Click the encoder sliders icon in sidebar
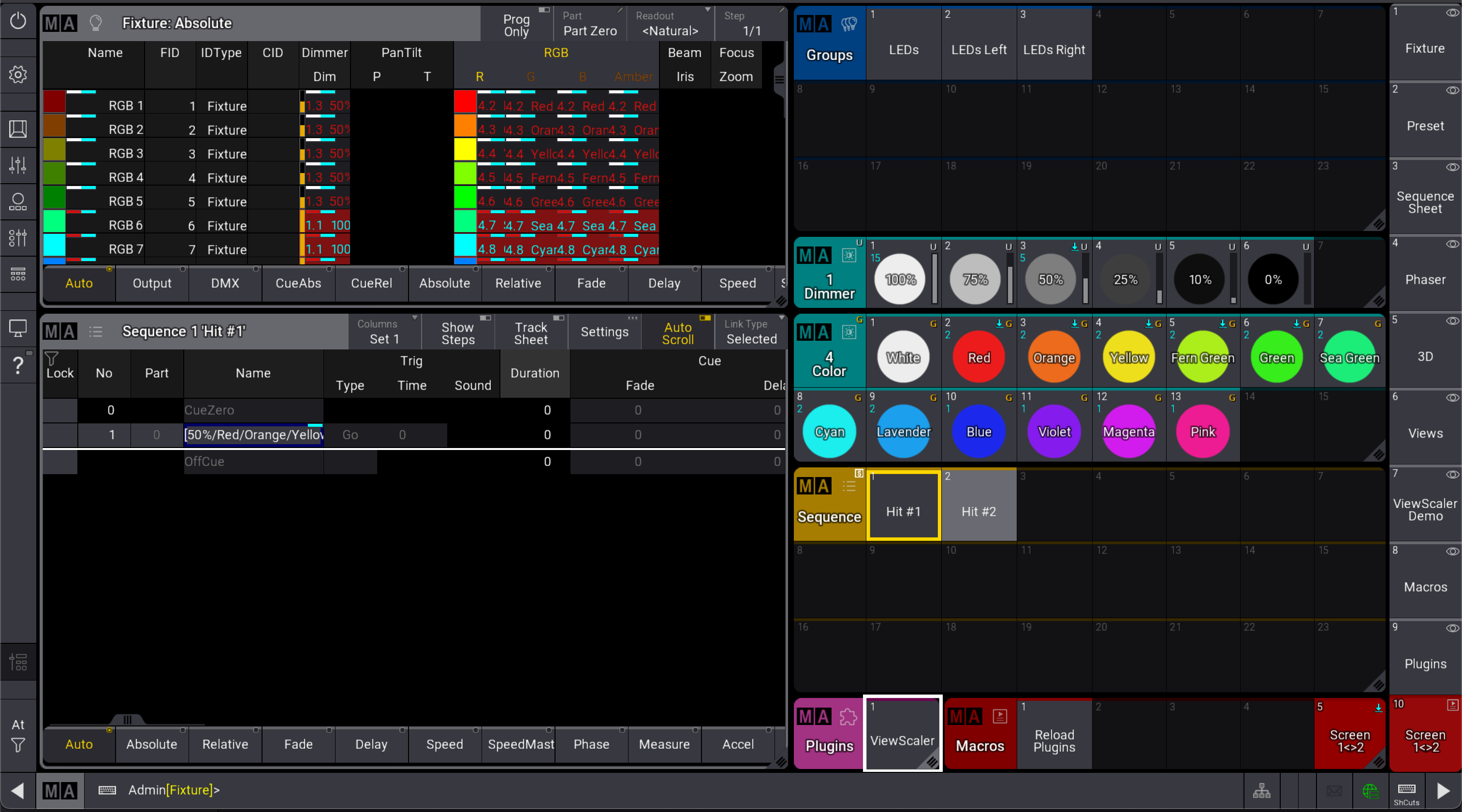1462x812 pixels. point(18,238)
